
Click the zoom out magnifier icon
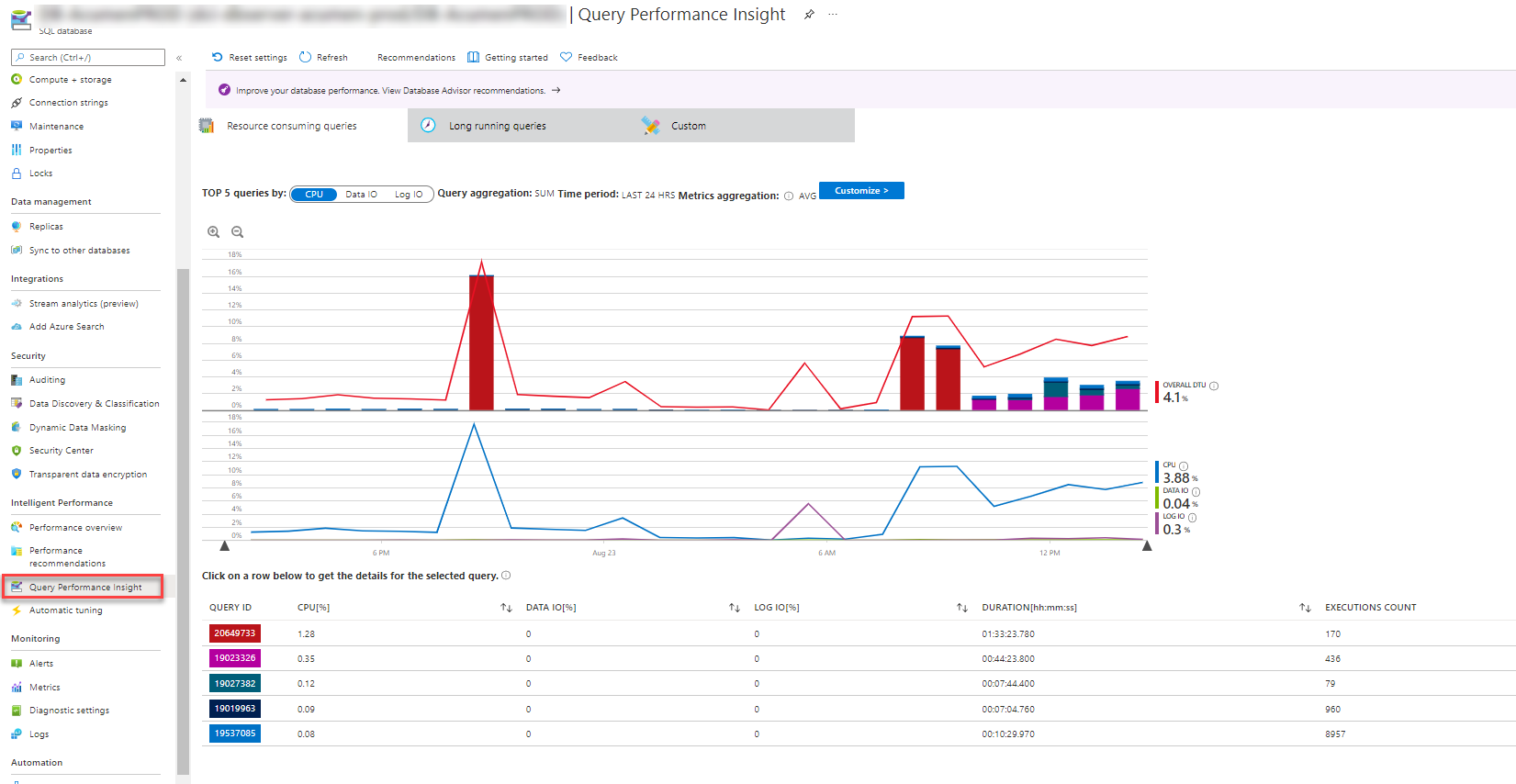pos(238,232)
